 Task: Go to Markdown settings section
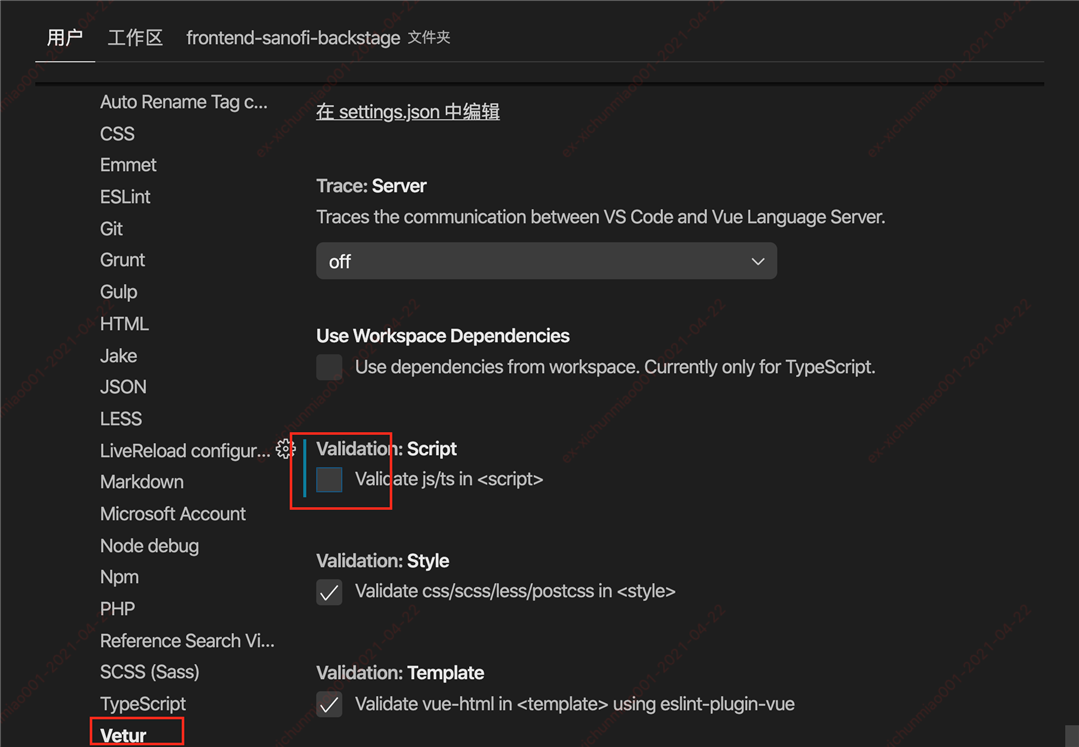[x=142, y=481]
